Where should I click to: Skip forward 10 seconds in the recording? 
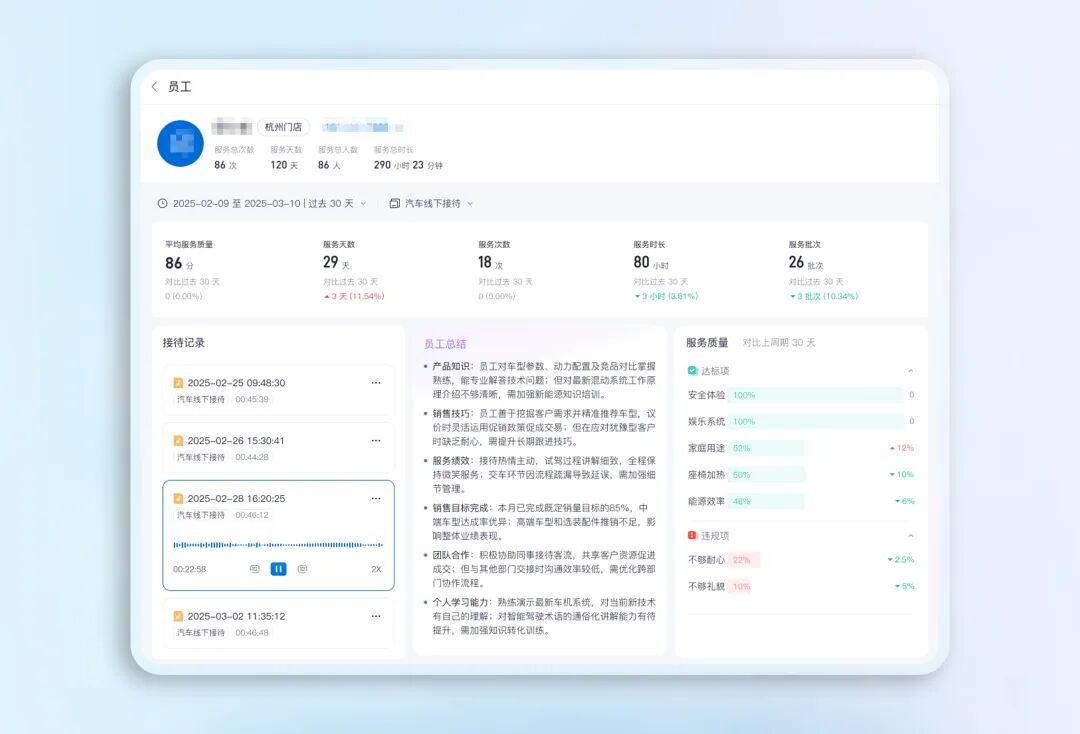click(302, 569)
